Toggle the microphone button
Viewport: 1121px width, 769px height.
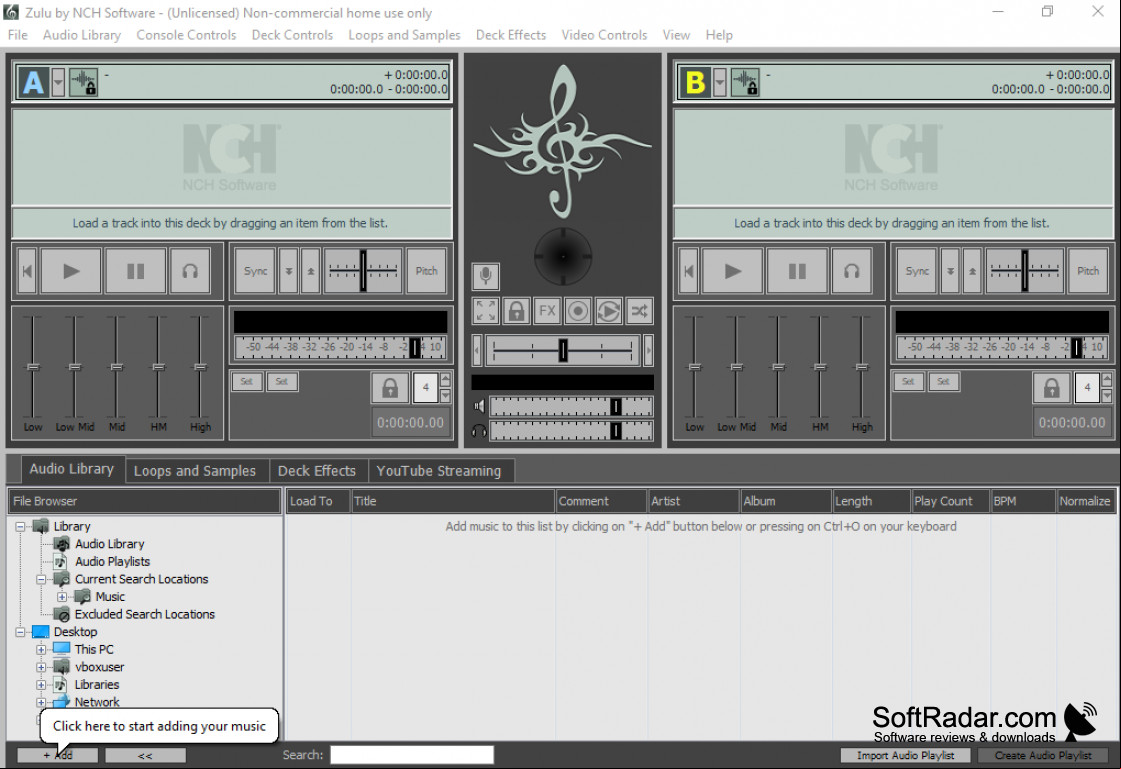(485, 276)
